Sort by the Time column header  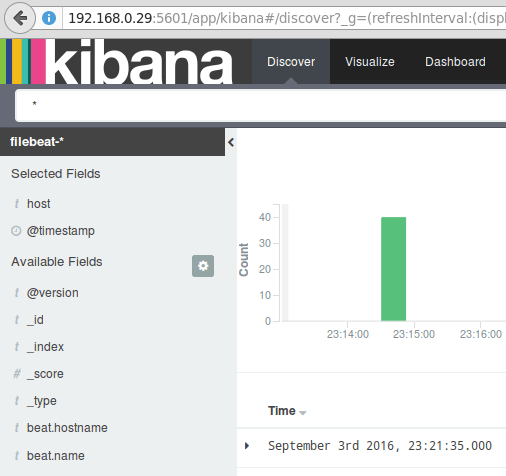(x=282, y=411)
